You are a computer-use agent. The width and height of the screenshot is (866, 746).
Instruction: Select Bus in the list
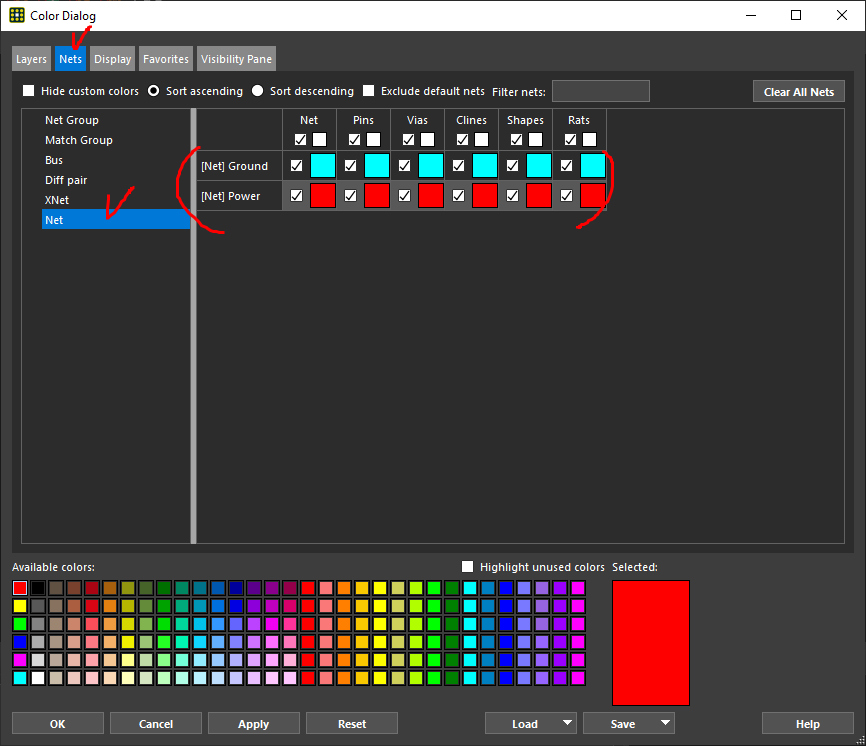(x=54, y=160)
